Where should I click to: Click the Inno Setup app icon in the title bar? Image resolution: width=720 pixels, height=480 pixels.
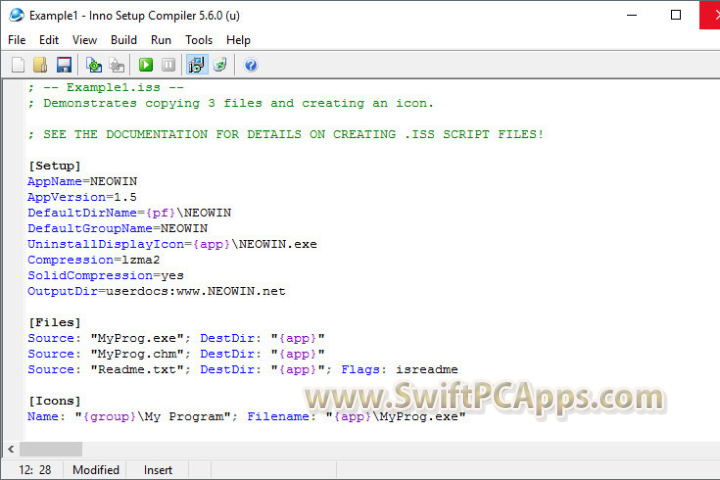click(x=17, y=15)
